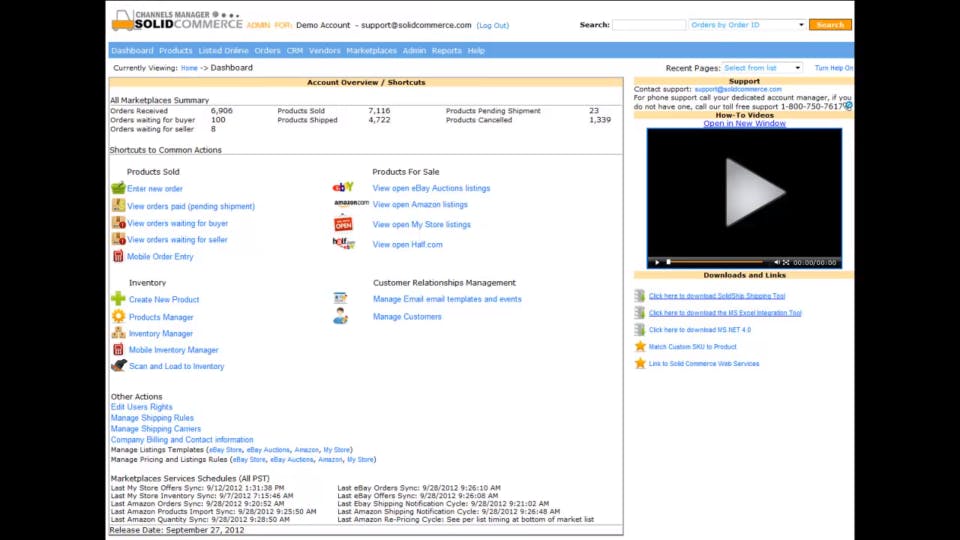Click Open in New Window link

pos(744,124)
